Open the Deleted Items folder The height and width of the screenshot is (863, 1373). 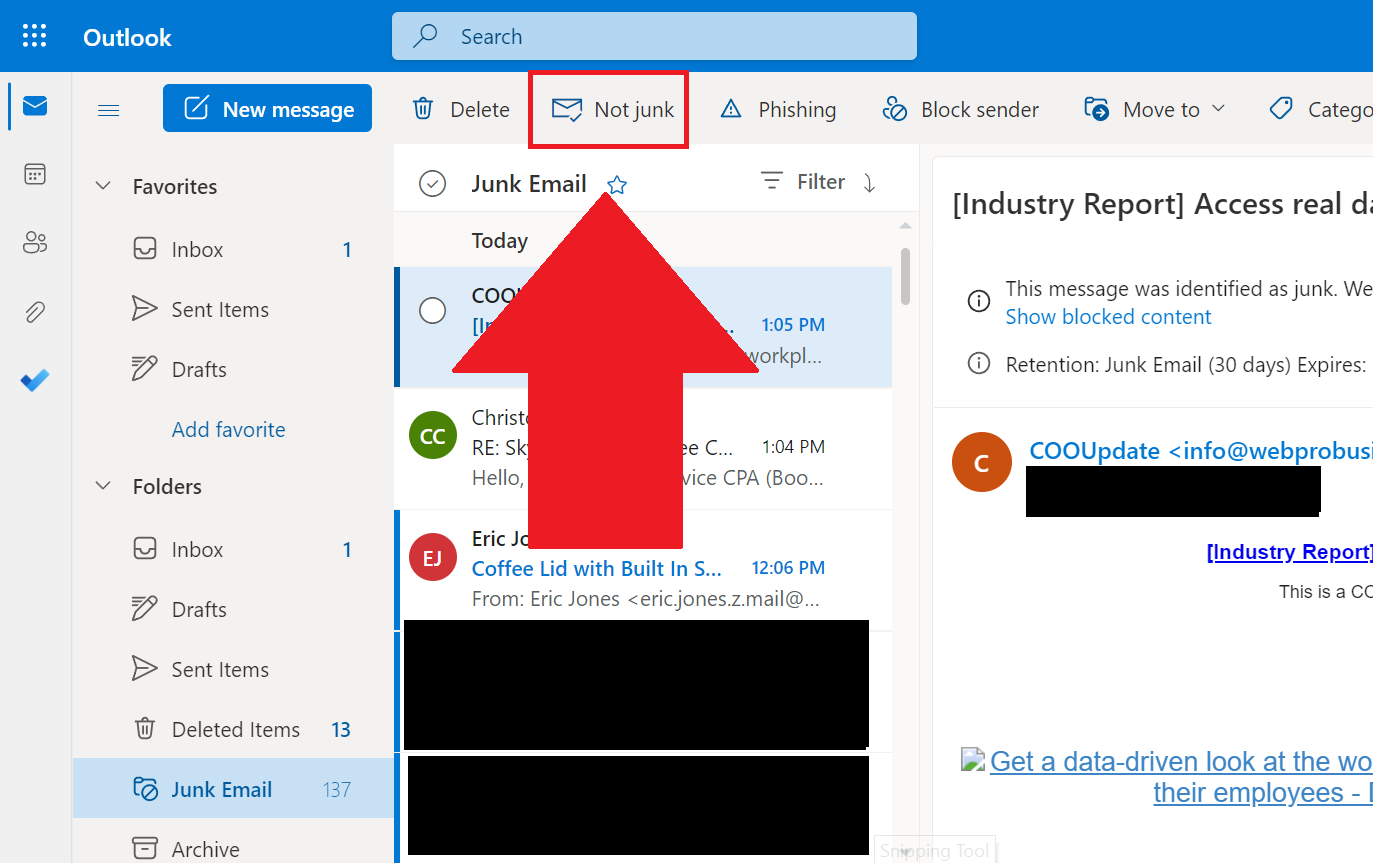[x=235, y=730]
